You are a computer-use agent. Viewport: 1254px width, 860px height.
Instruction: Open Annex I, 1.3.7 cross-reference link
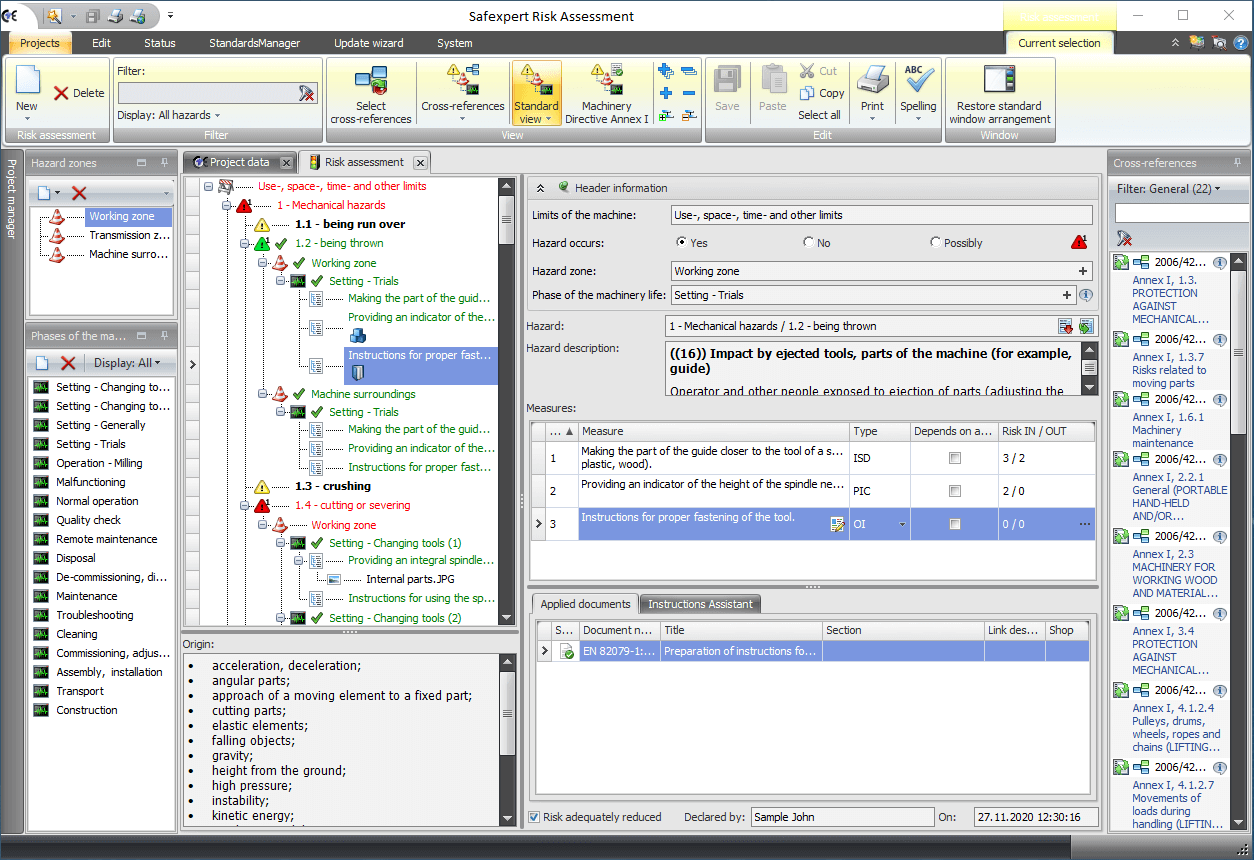coord(1168,370)
